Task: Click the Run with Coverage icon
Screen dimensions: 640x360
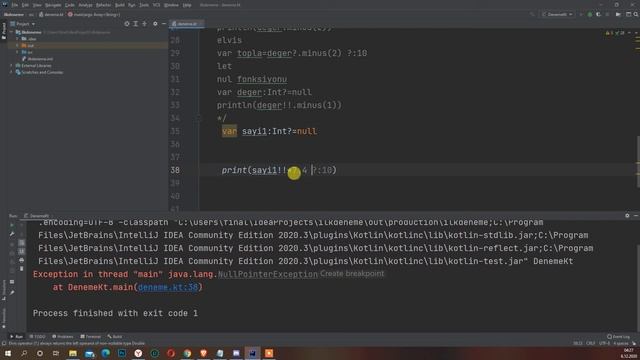Action: click(x=598, y=14)
